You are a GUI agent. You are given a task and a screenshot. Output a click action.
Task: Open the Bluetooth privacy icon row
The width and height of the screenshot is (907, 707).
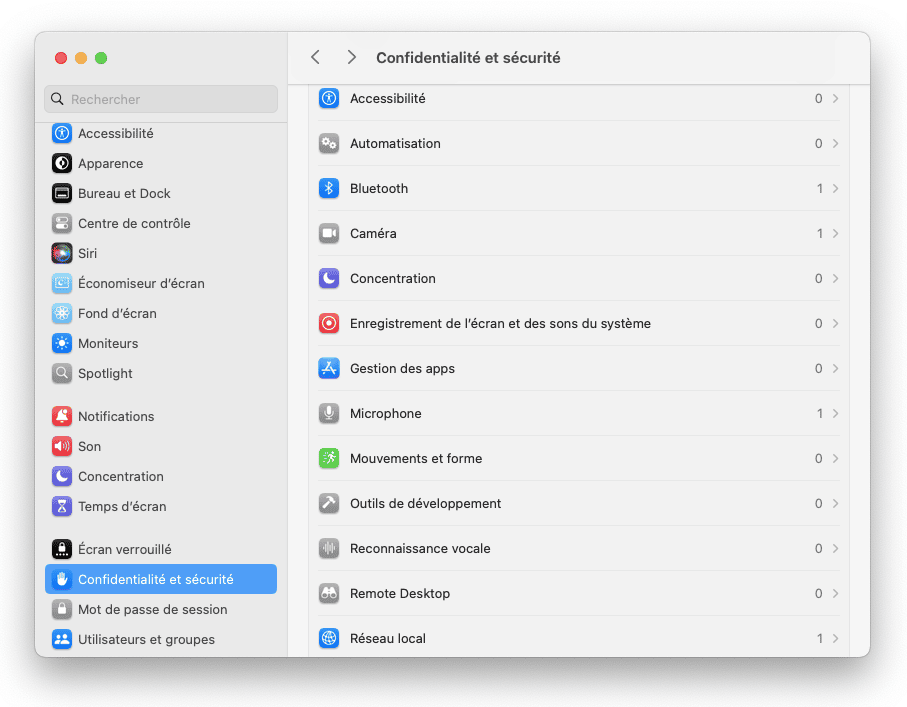point(329,189)
